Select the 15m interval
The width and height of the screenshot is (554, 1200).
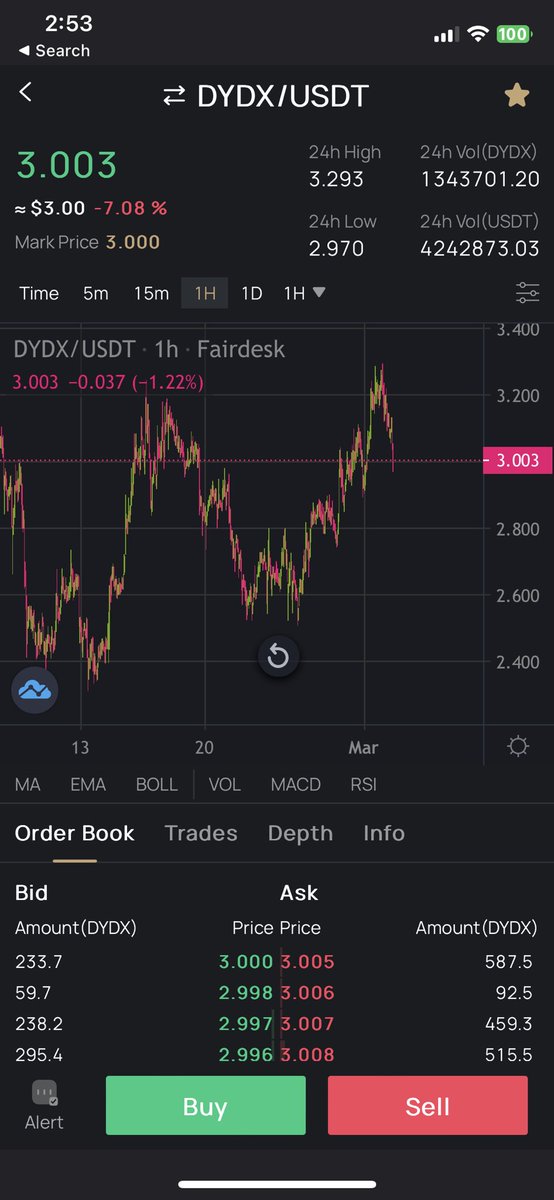coord(151,293)
